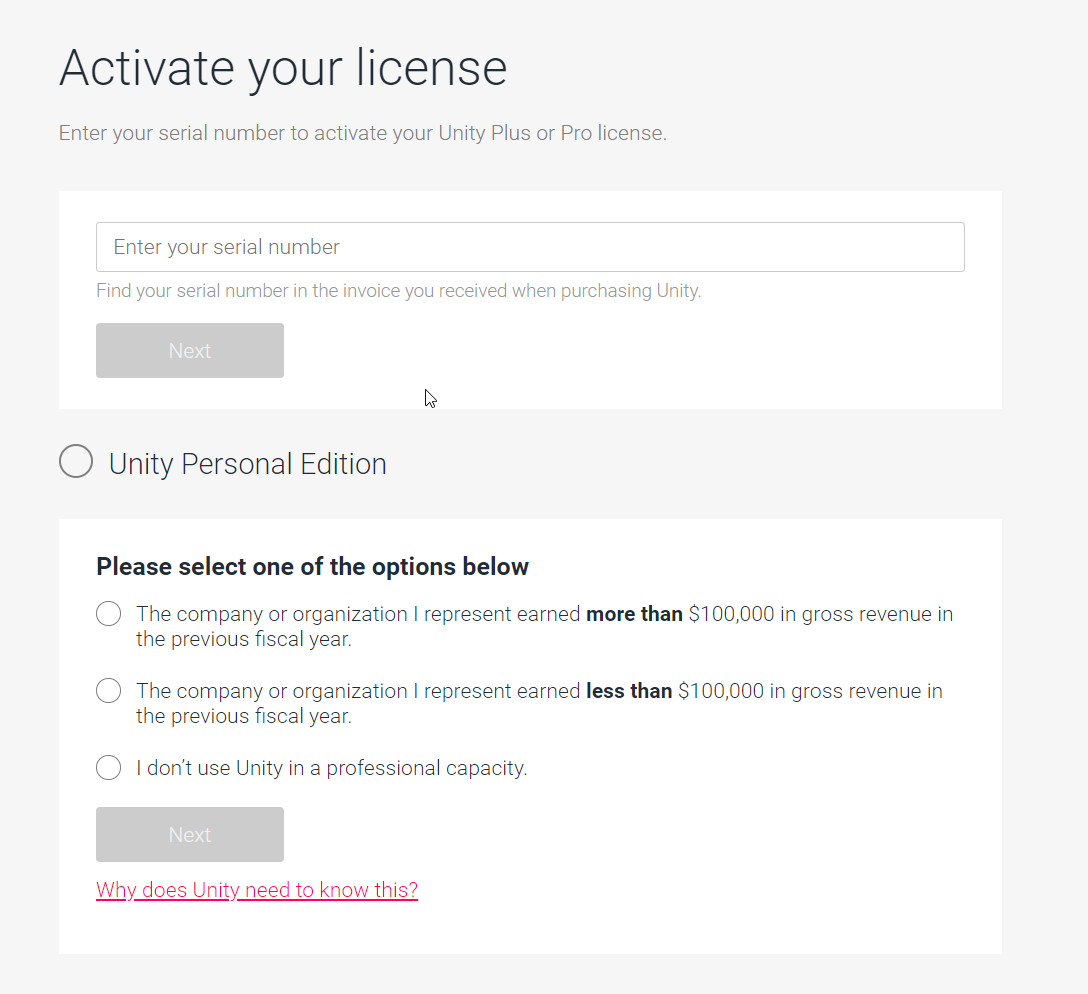Choose the 'more than $100,000' revenue option
The image size is (1088, 994).
108,613
